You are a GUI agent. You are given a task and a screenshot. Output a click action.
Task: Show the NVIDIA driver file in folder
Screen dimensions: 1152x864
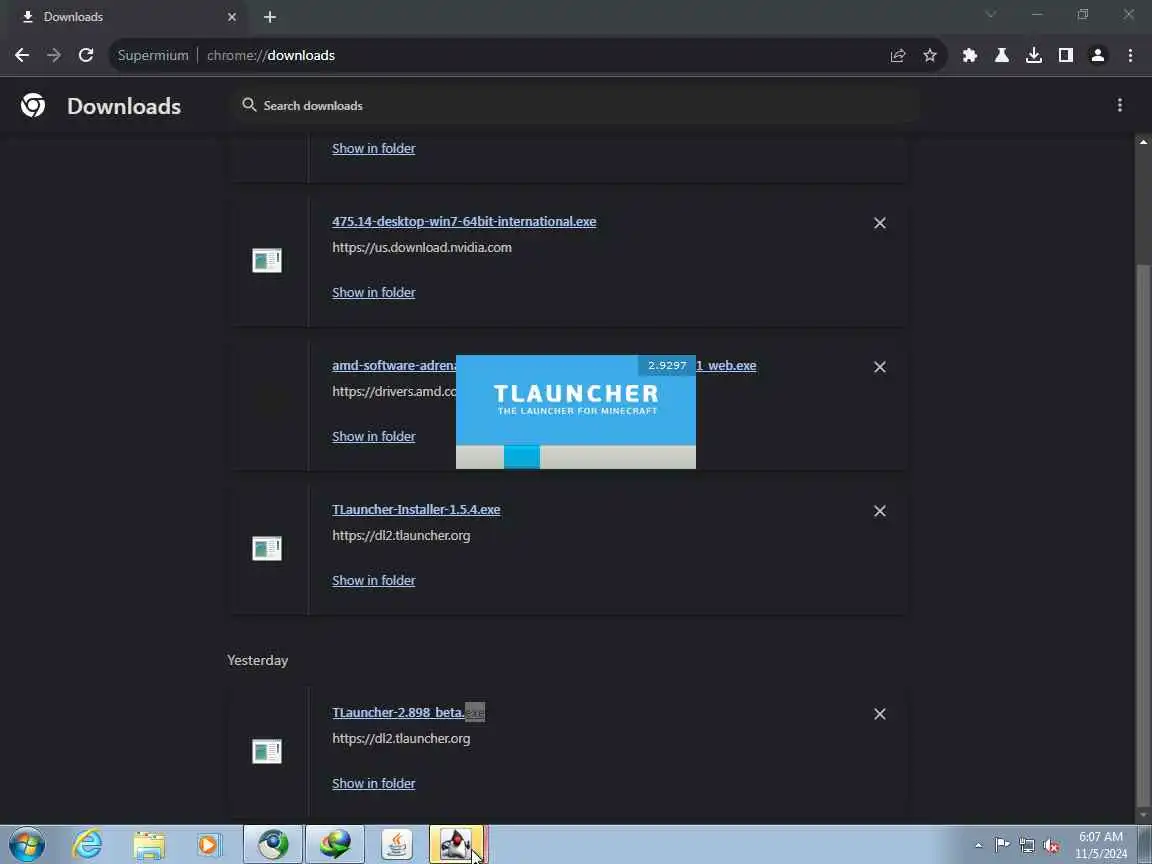point(373,292)
